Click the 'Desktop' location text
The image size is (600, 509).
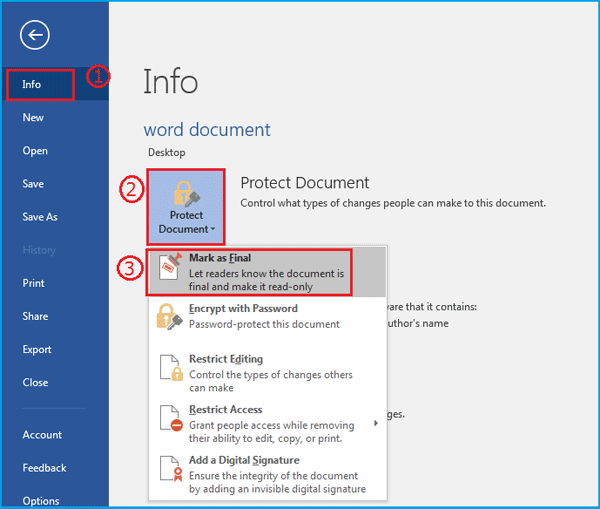tap(167, 152)
